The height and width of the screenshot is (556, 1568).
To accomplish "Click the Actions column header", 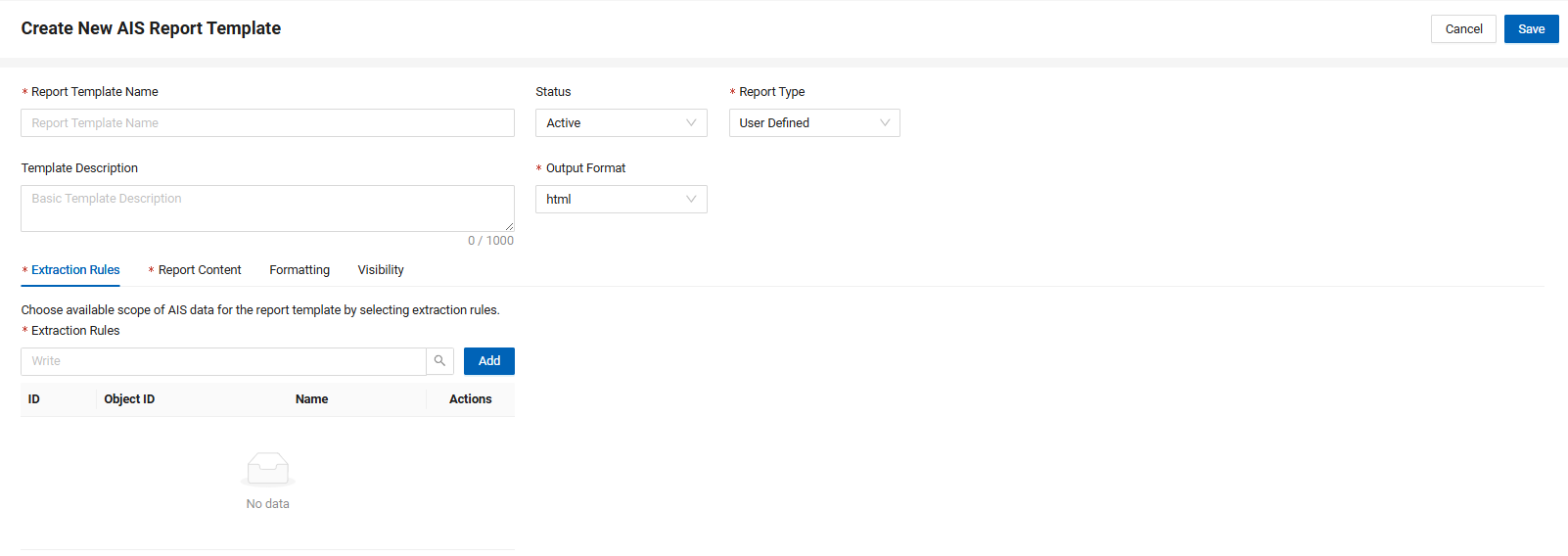I will [x=471, y=399].
